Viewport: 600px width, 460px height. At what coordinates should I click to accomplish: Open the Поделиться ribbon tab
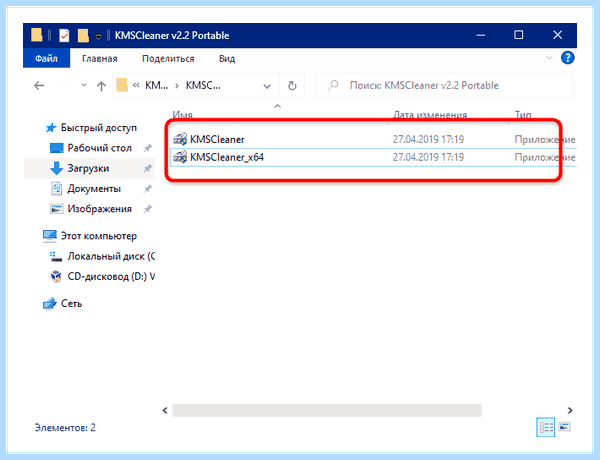tap(168, 59)
